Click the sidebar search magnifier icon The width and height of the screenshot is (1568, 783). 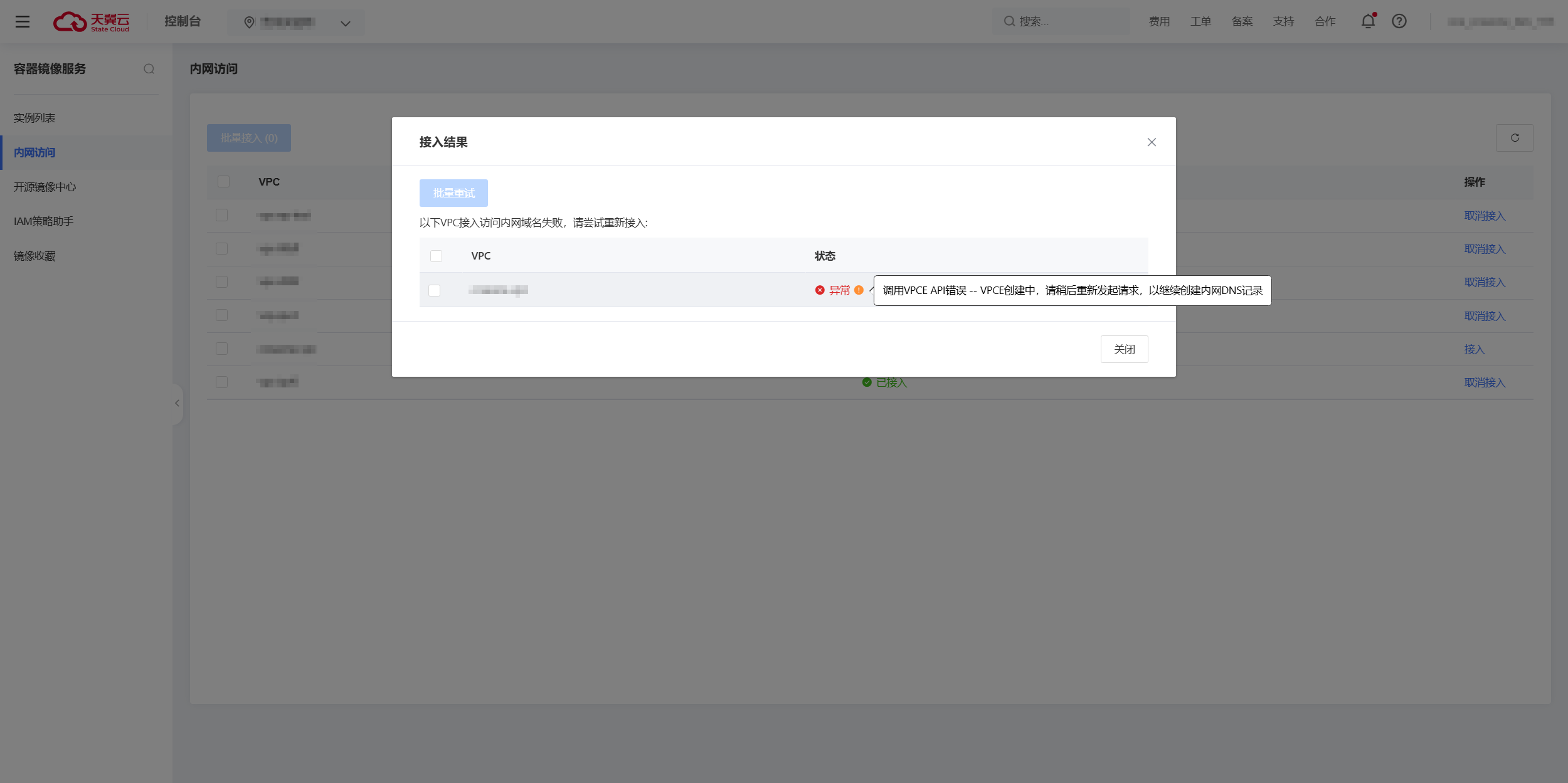149,69
